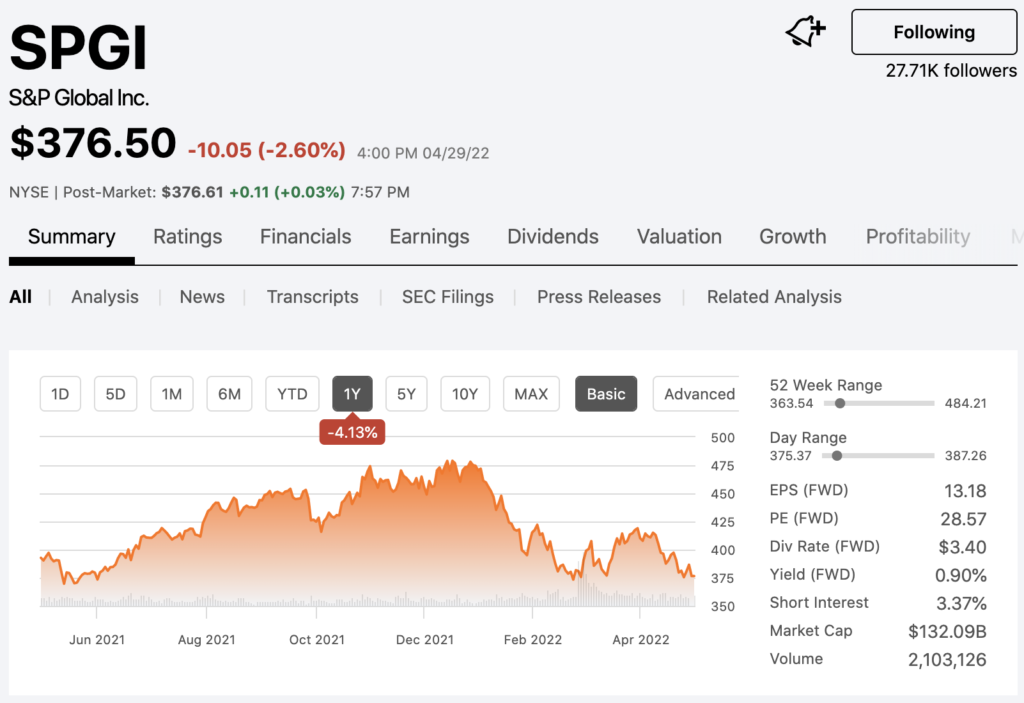The image size is (1024, 703).
Task: Click the chart peak near Dec 2021
Action: tap(450, 461)
